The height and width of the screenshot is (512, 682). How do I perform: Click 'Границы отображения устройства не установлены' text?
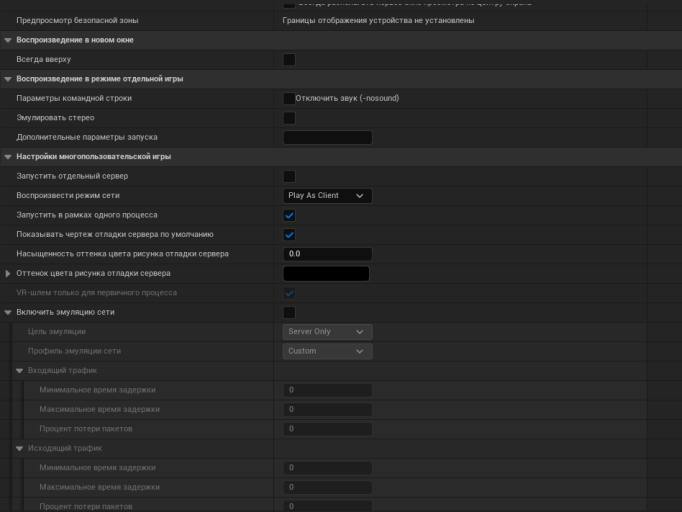coord(378,20)
